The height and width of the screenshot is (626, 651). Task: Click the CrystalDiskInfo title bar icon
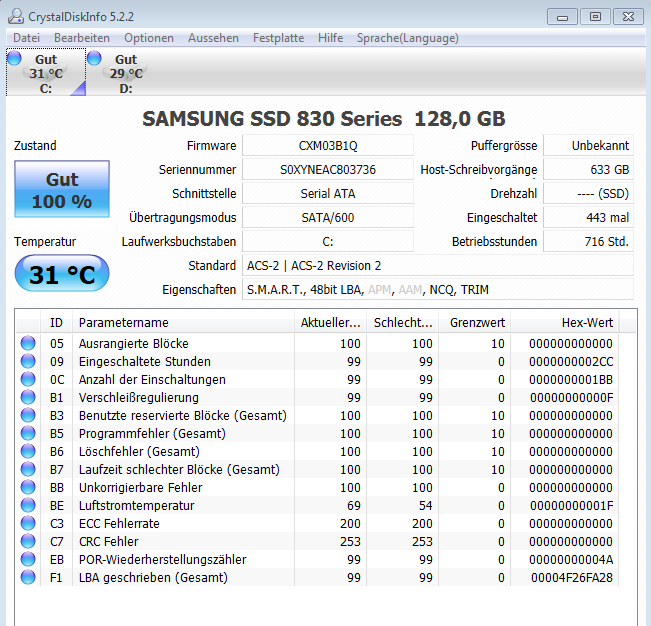pyautogui.click(x=16, y=17)
